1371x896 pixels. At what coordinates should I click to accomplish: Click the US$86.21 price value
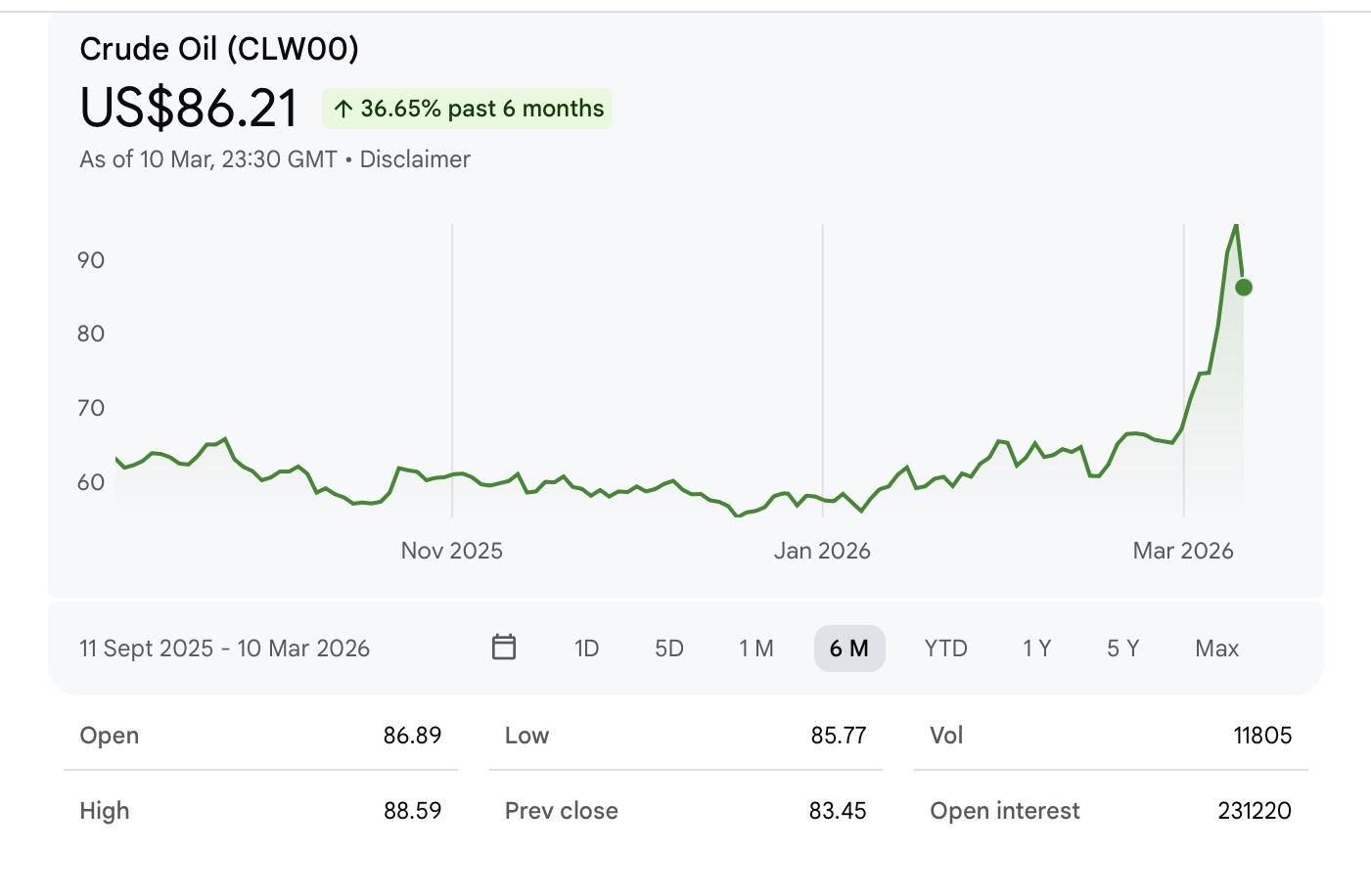[189, 108]
